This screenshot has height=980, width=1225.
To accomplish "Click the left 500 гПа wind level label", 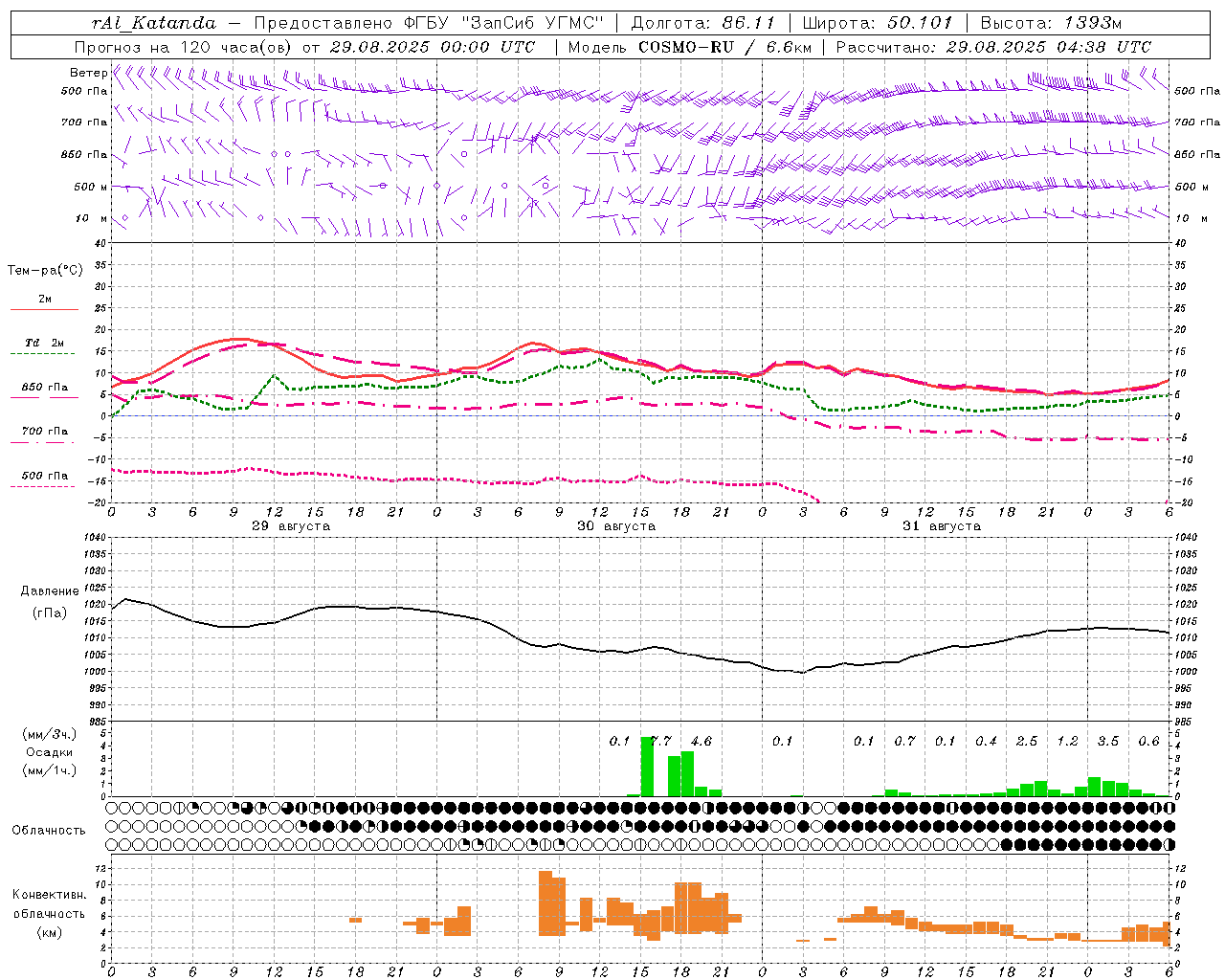I will coord(84,91).
